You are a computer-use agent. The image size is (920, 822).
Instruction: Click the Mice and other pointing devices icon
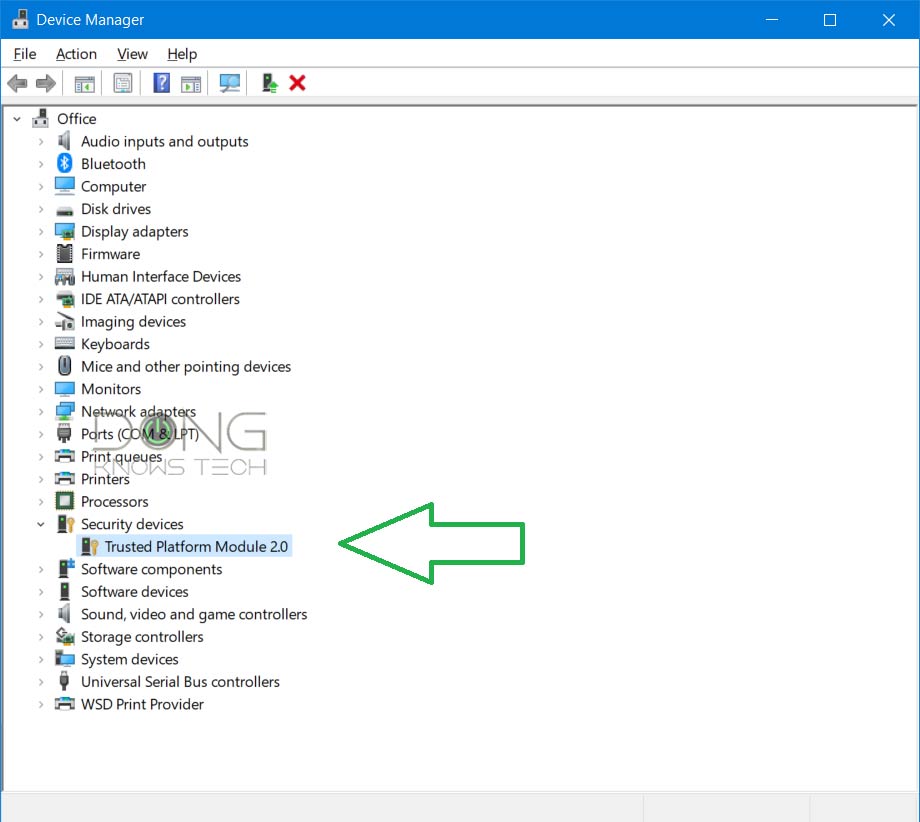click(65, 366)
